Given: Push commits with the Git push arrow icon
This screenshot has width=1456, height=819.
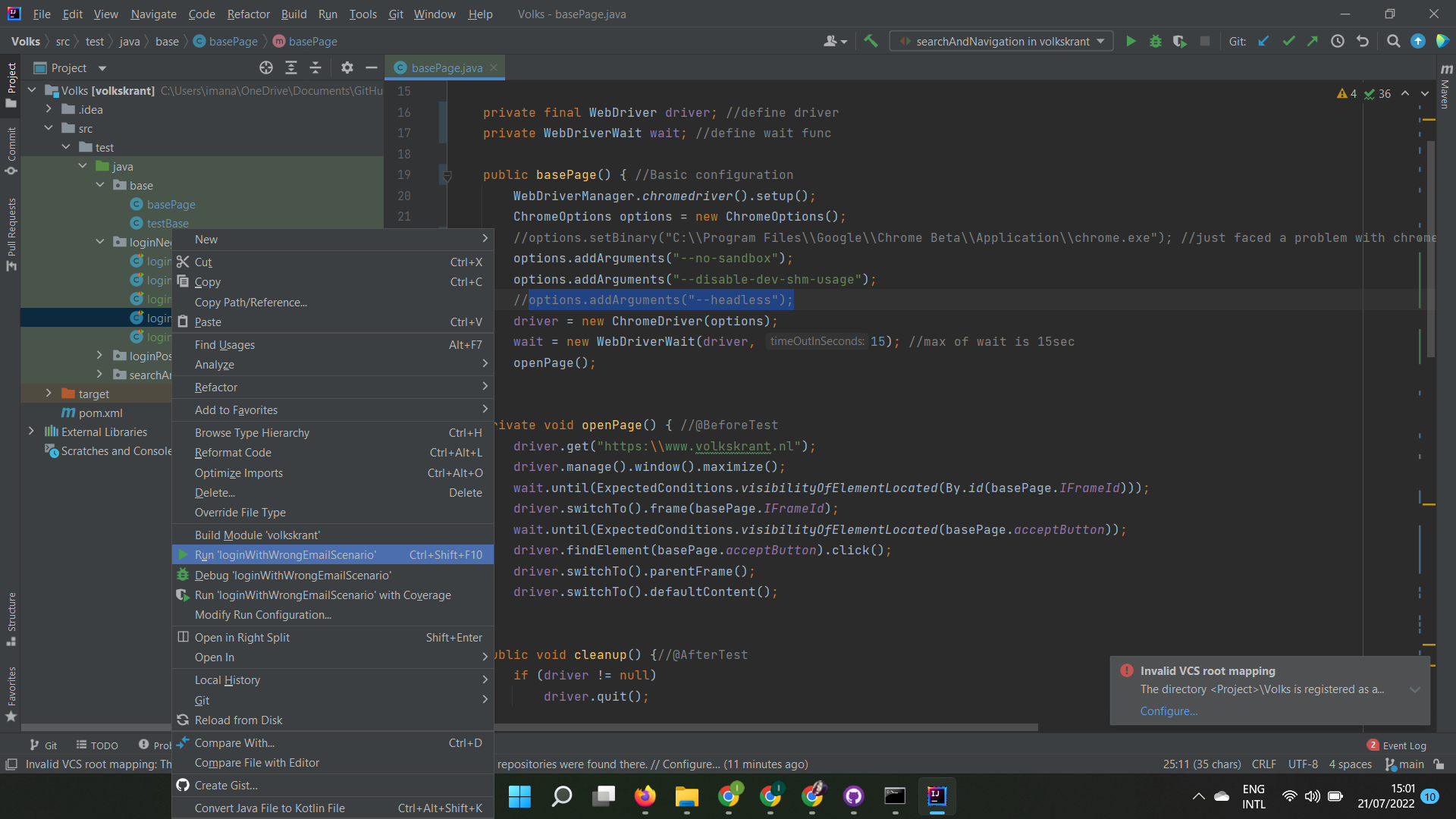Looking at the screenshot, I should point(1313,41).
